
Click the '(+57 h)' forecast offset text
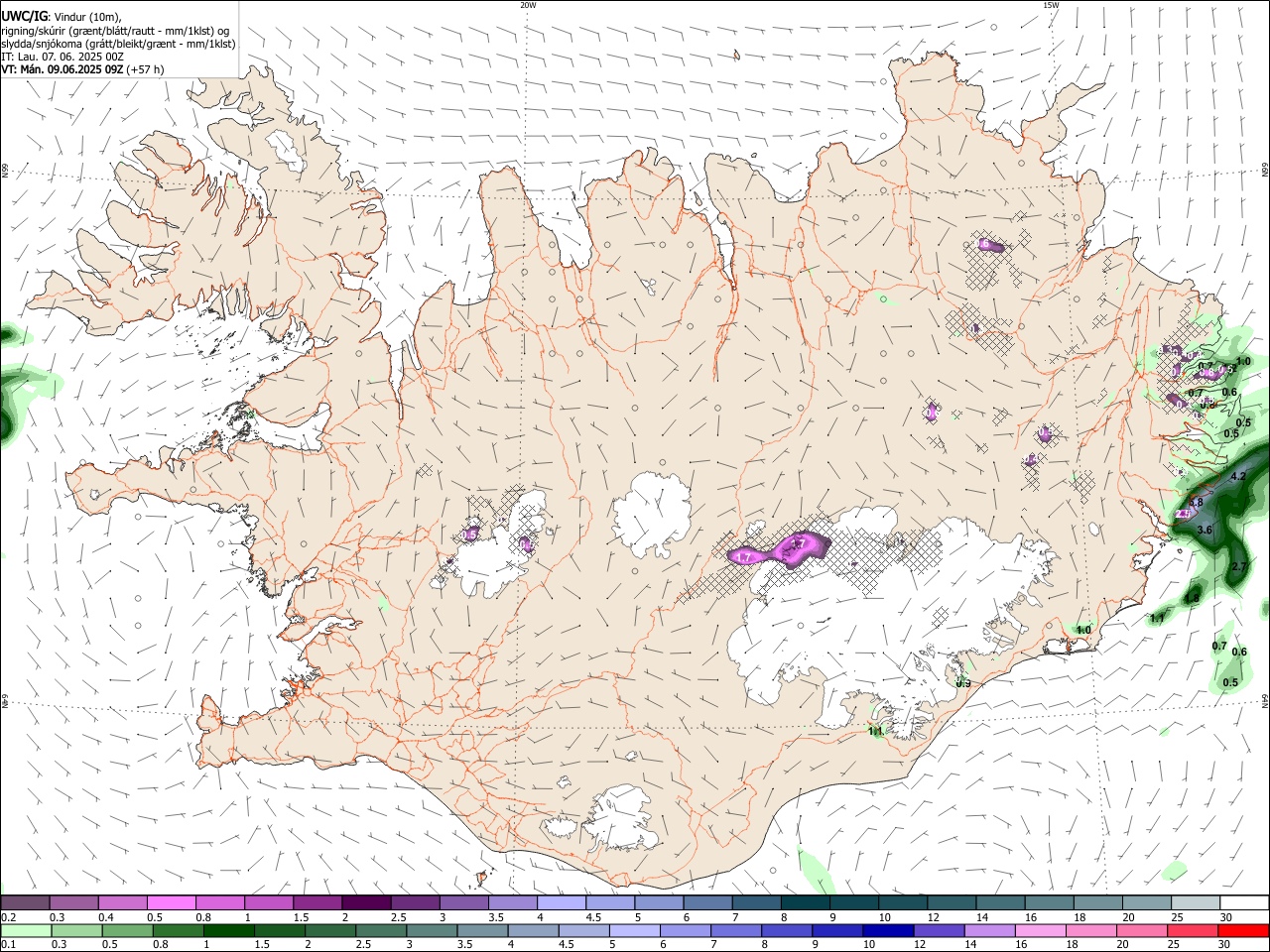click(146, 69)
